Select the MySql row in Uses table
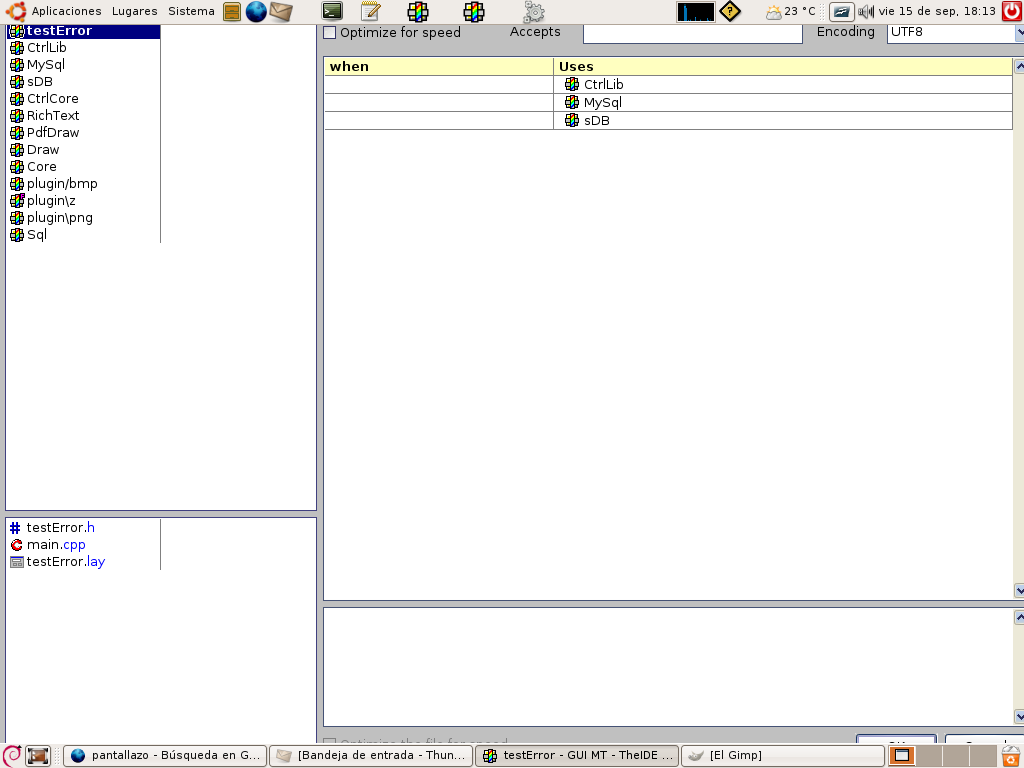The height and width of the screenshot is (768, 1024). coord(602,103)
